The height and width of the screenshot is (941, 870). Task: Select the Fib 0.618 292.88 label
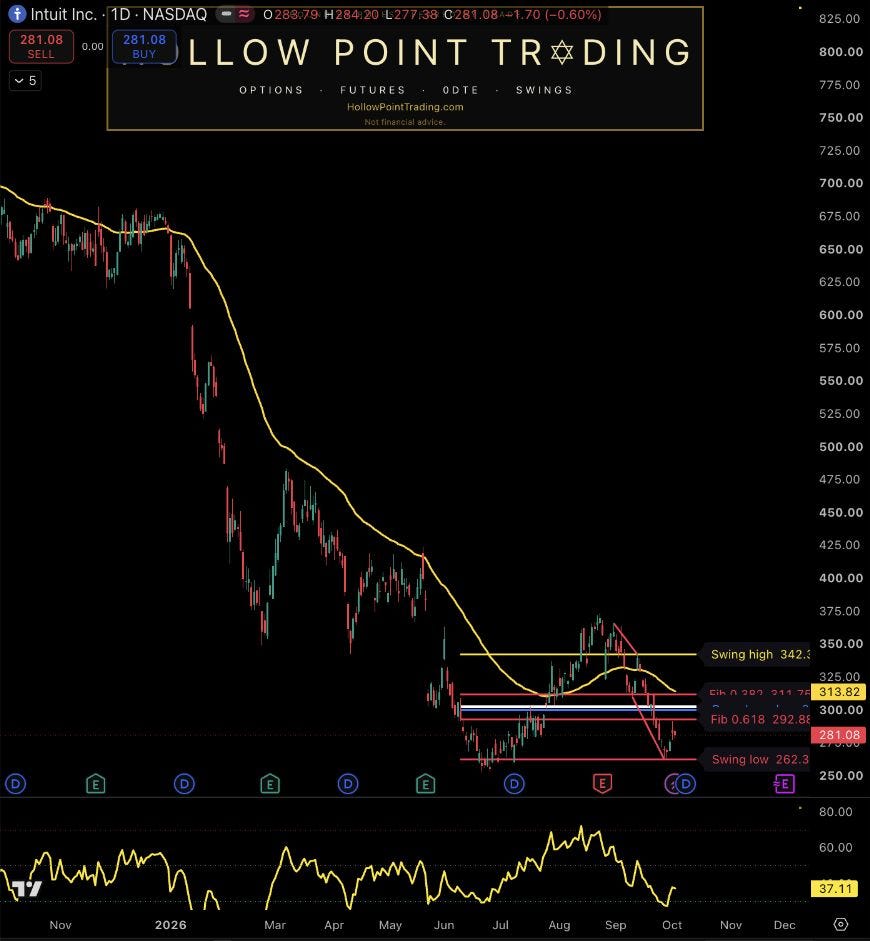(x=760, y=719)
